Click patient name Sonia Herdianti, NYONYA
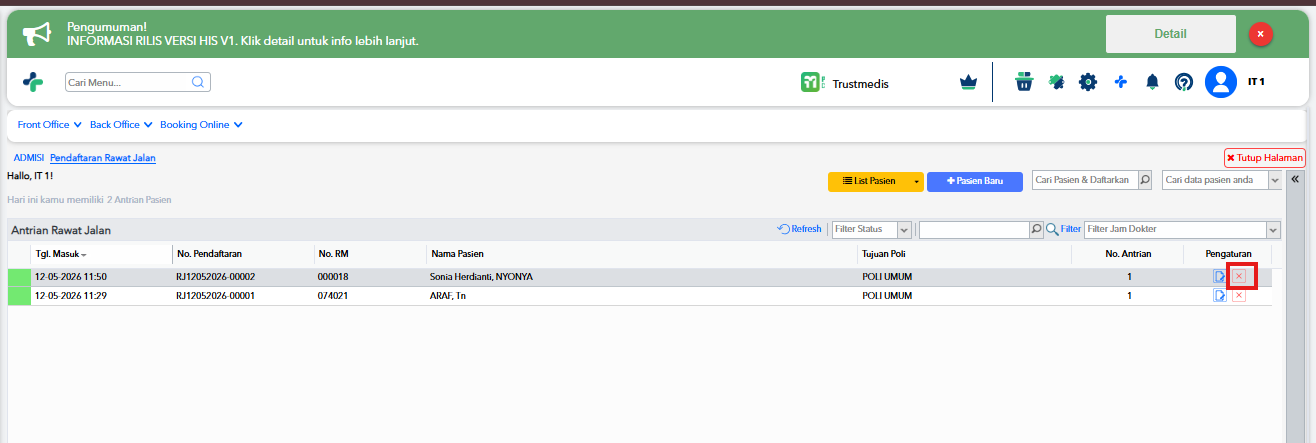1316x443 pixels. coord(482,276)
